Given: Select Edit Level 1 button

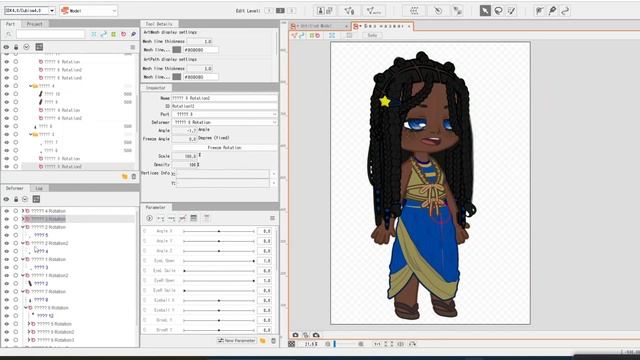Looking at the screenshot, I should tap(269, 11).
